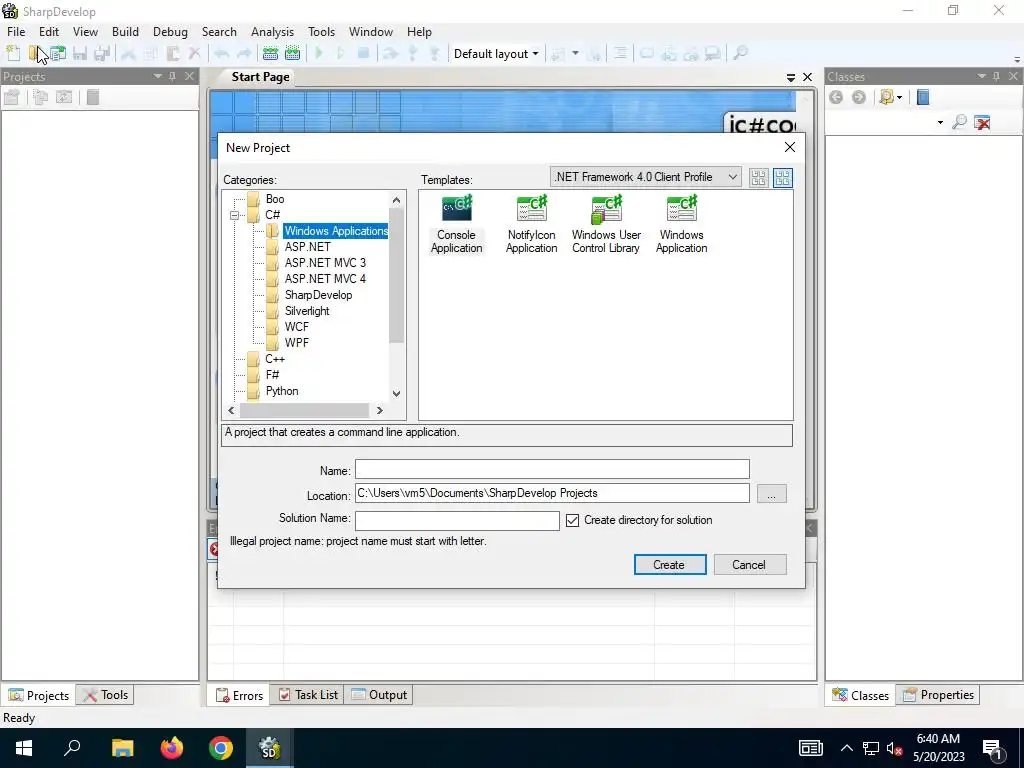
Task: Click the Rebuild Solution toolbar icon
Action: click(293, 54)
